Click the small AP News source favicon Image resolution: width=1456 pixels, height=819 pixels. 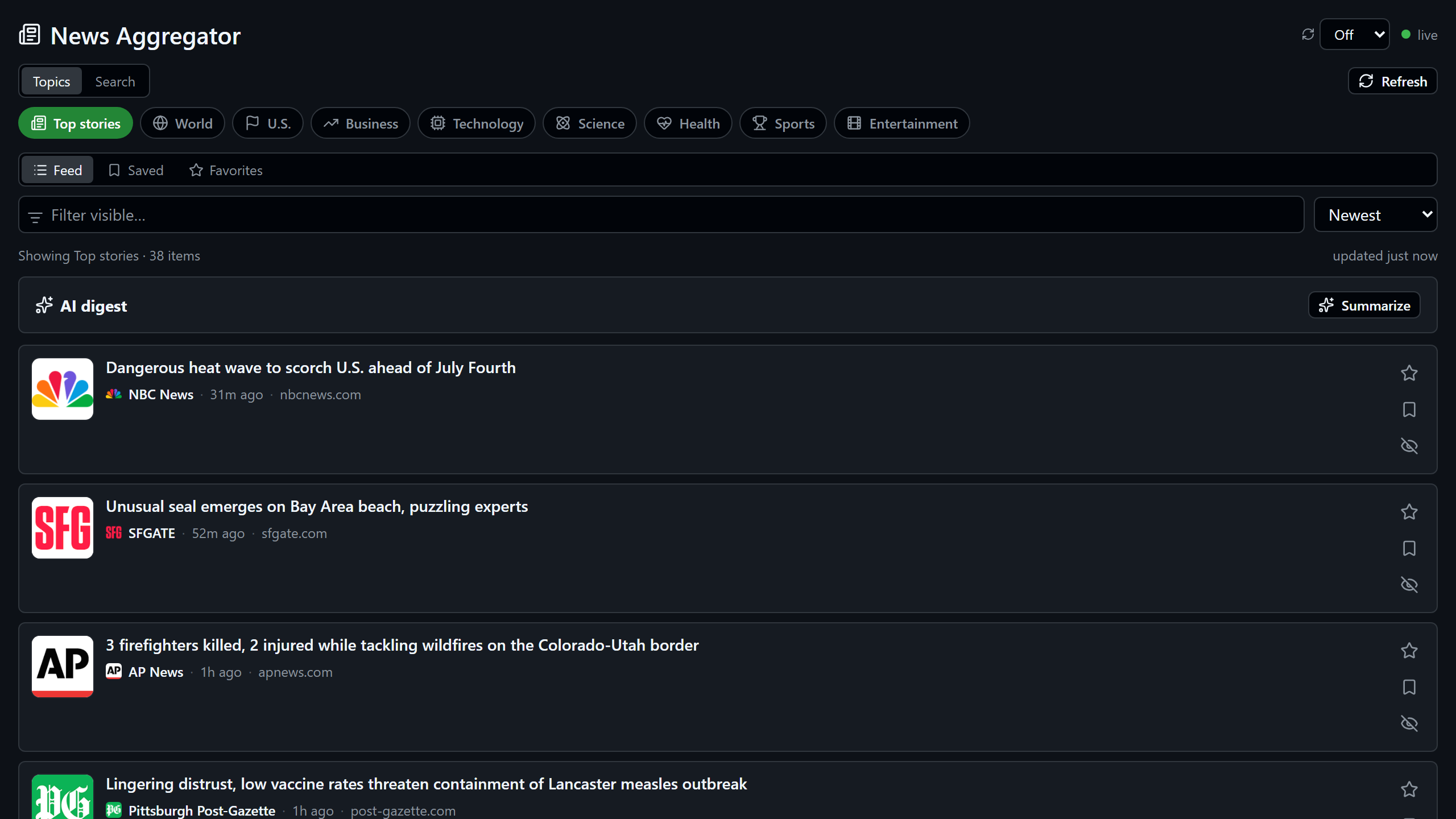(x=114, y=672)
